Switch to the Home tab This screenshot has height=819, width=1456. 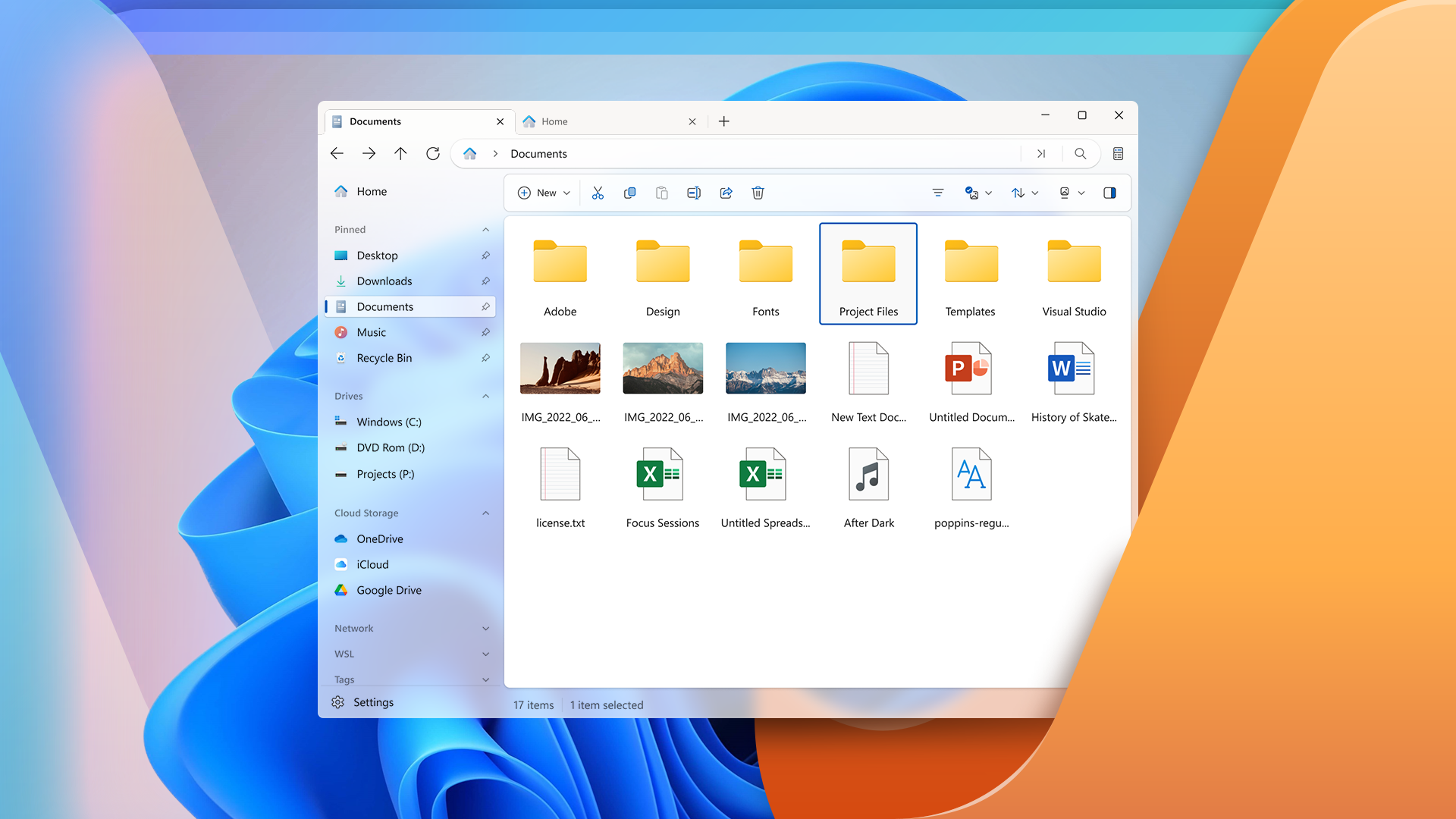(x=554, y=121)
